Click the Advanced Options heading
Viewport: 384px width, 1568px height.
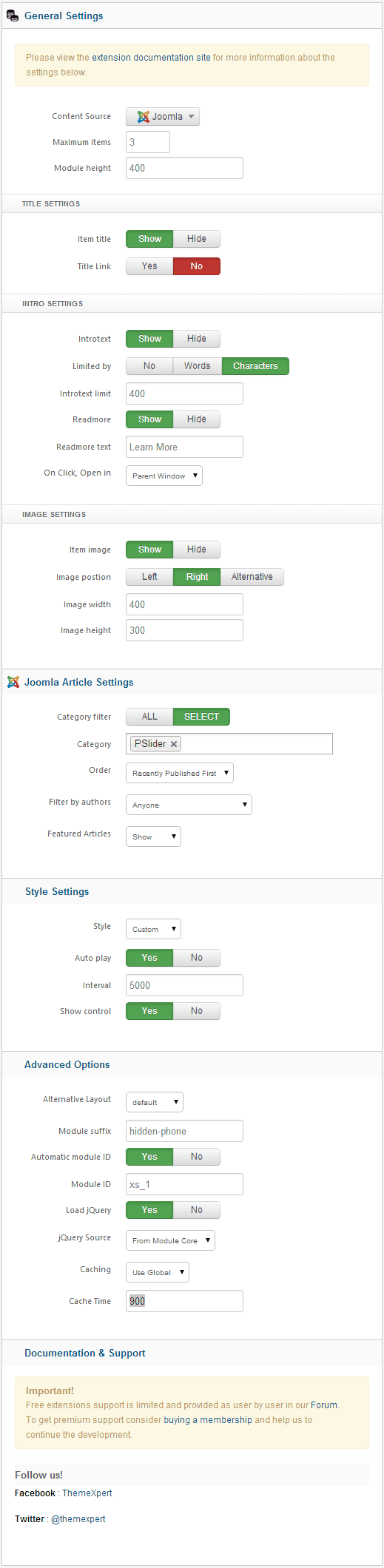67,1064
